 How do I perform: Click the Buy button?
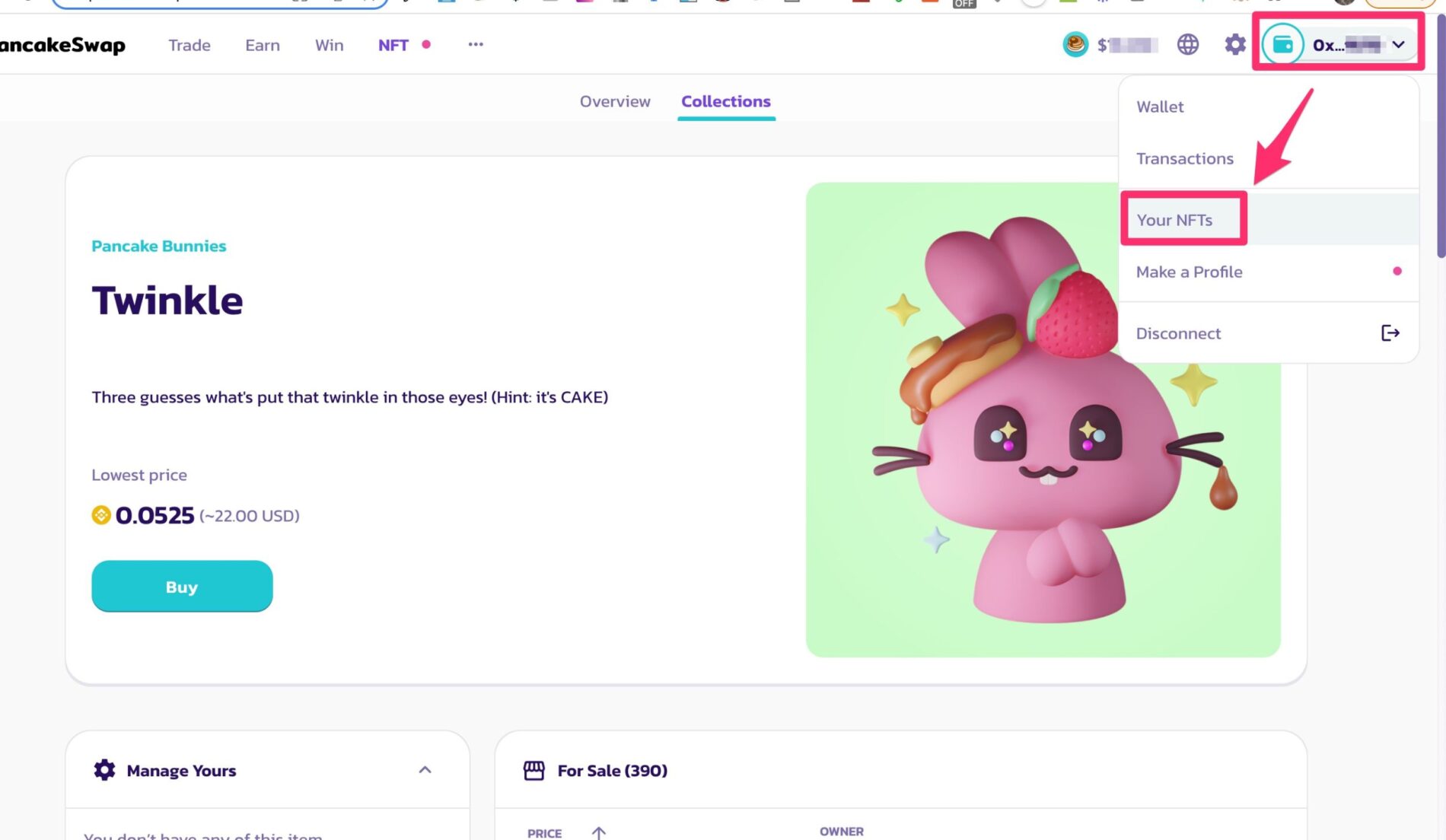[182, 586]
